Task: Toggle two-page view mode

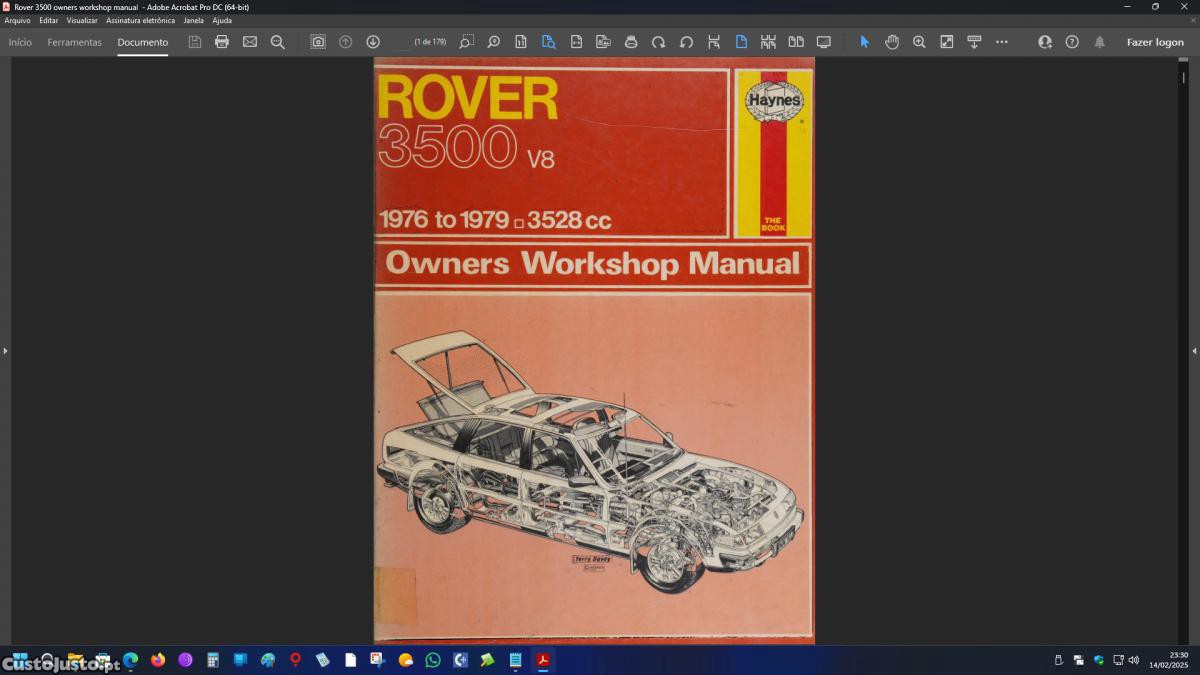Action: click(x=796, y=42)
